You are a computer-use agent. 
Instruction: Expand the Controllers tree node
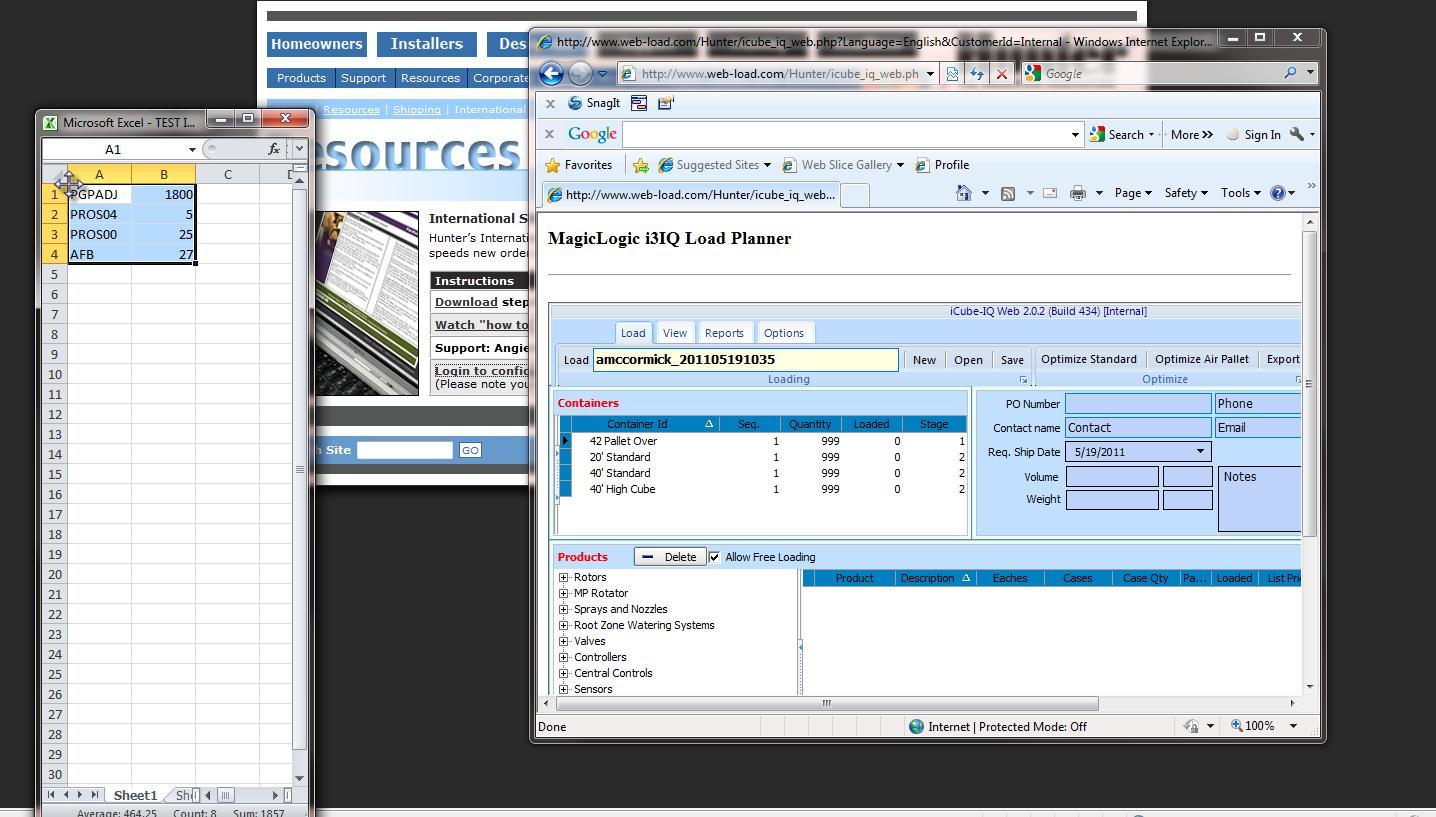564,657
